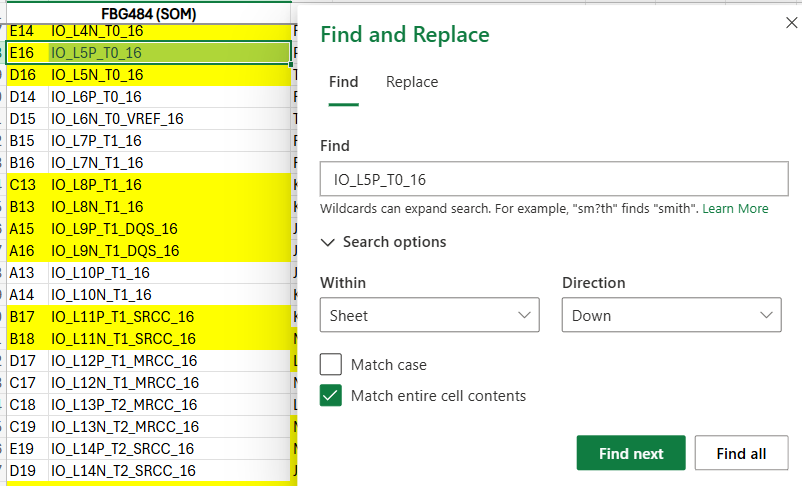Select cell IO_L8P_T1_16
The width and height of the screenshot is (802, 486).
[169, 185]
